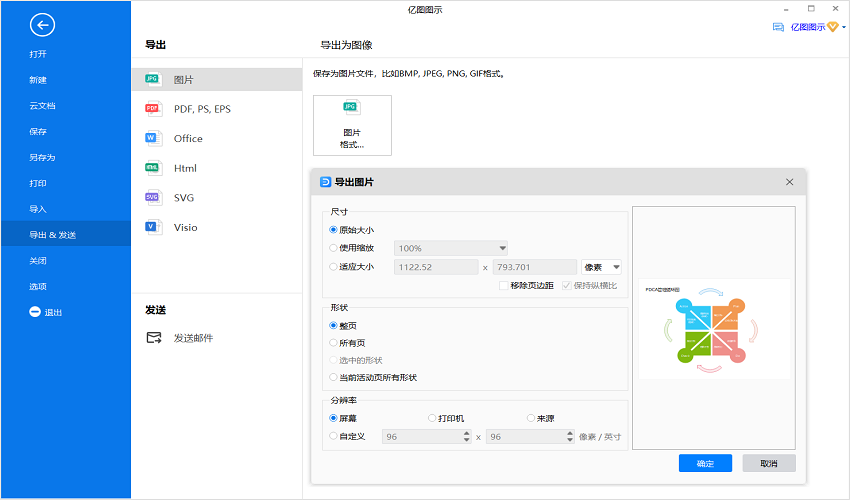Open the feedback chat icon
Screen dimensions: 850x500
tap(778, 27)
